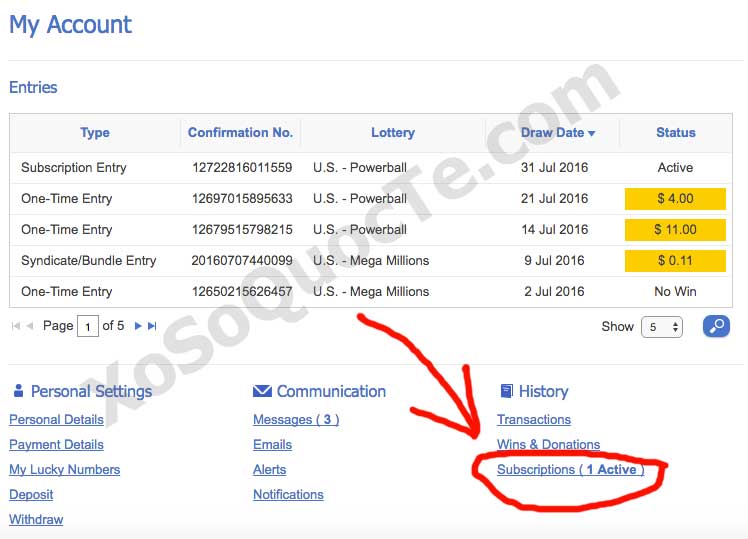Image resolution: width=748 pixels, height=539 pixels.
Task: Sort by Draw Date column
Action: 557,132
